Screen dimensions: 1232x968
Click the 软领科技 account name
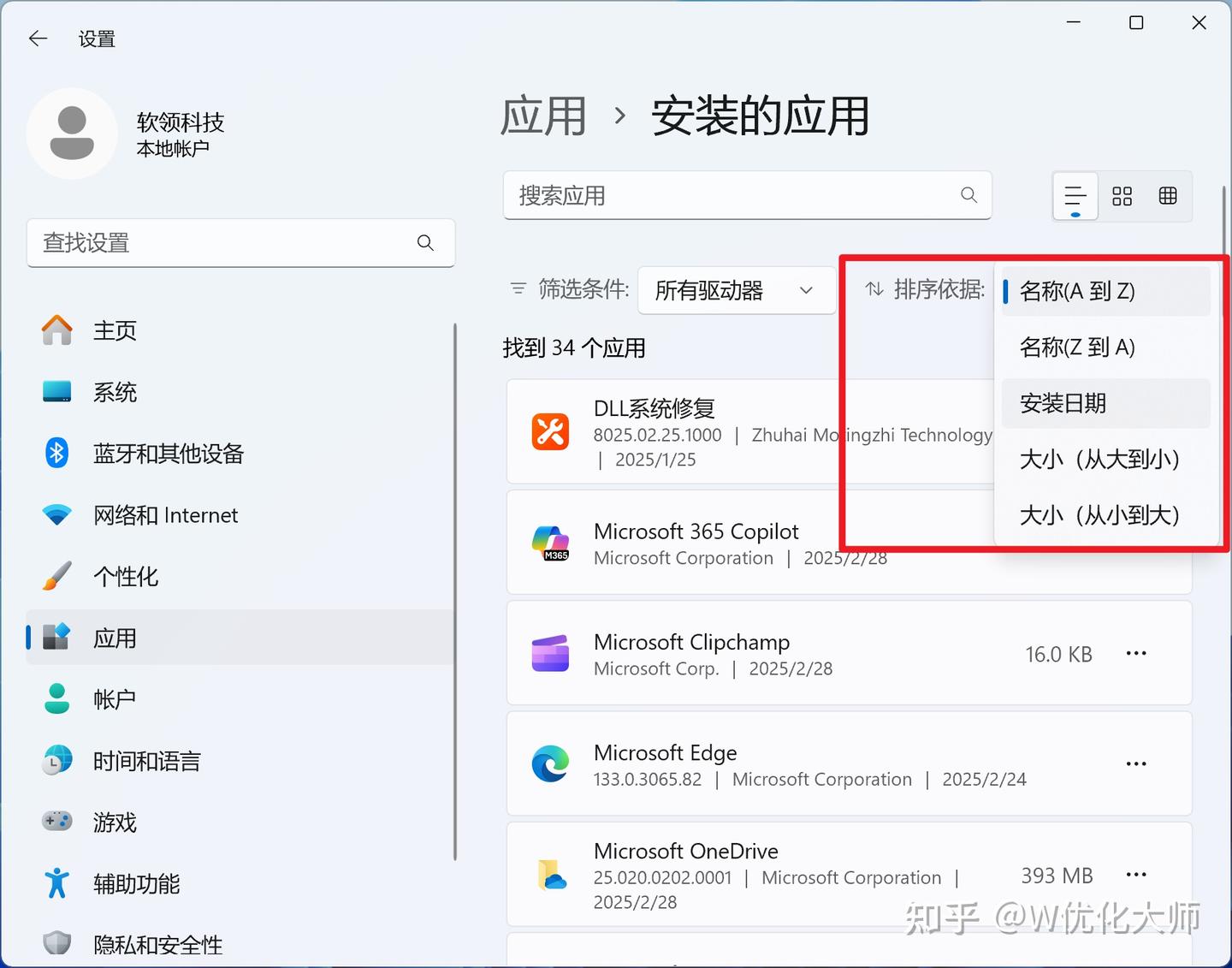(181, 122)
